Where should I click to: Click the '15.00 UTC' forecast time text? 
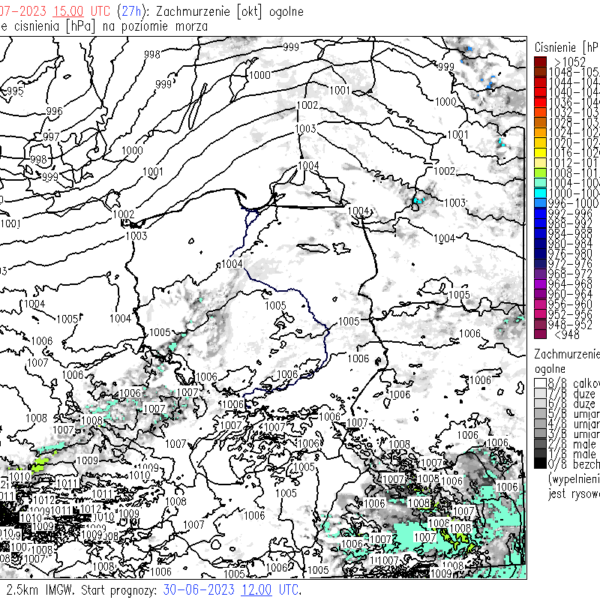tap(82, 11)
